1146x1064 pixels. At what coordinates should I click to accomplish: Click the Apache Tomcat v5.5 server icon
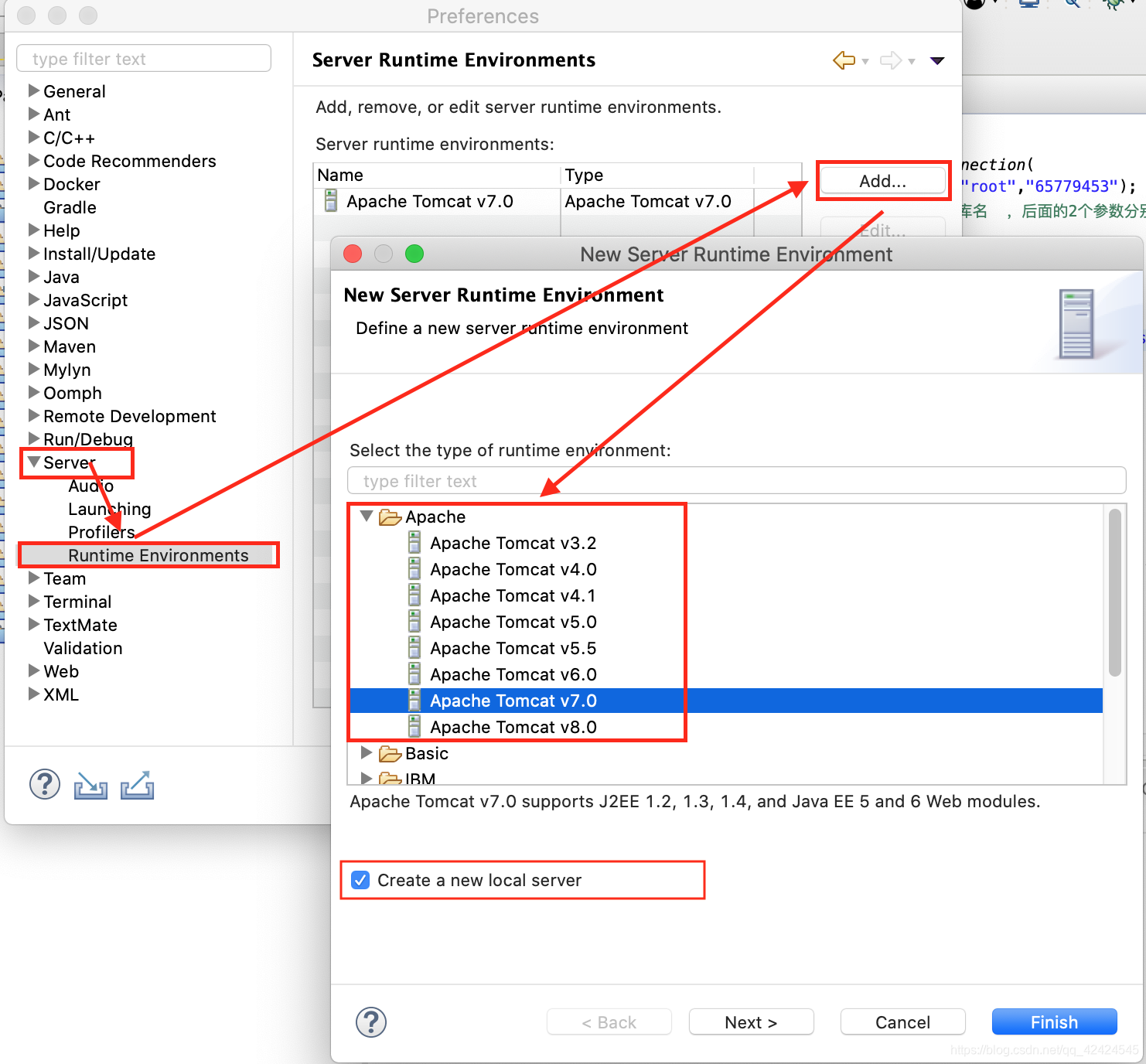(x=414, y=648)
